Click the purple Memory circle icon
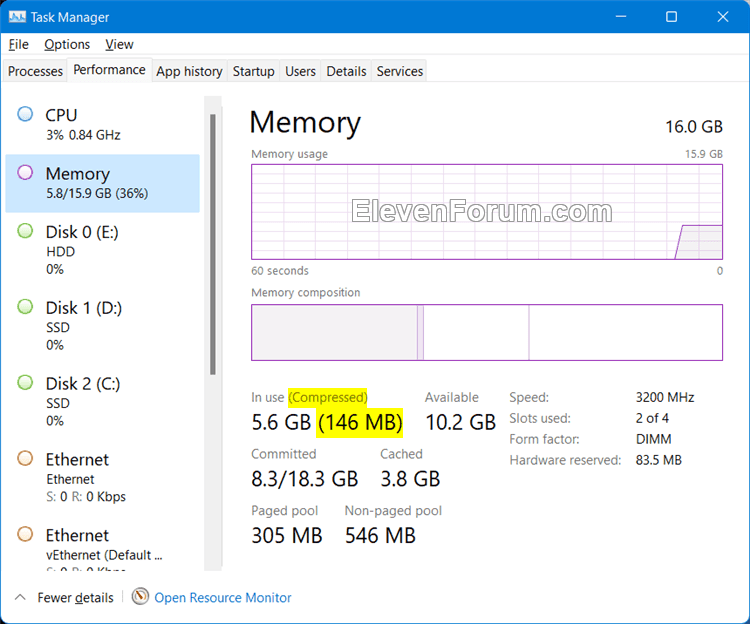Image resolution: width=750 pixels, height=624 pixels. coord(25,173)
